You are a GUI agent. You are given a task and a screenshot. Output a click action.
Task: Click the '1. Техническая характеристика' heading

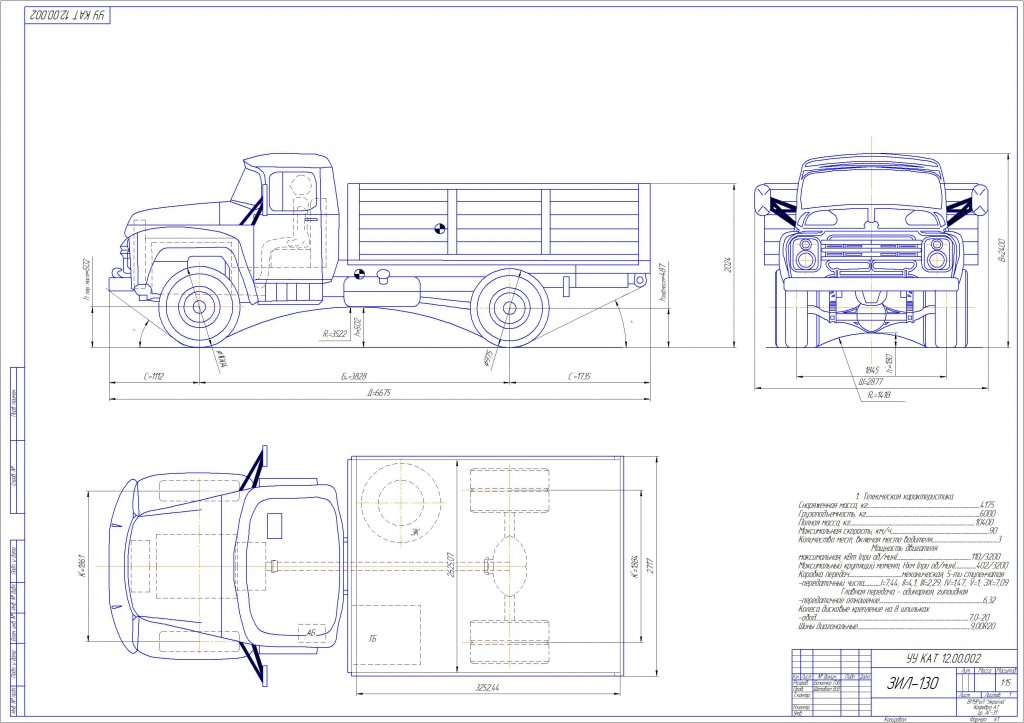tap(904, 496)
